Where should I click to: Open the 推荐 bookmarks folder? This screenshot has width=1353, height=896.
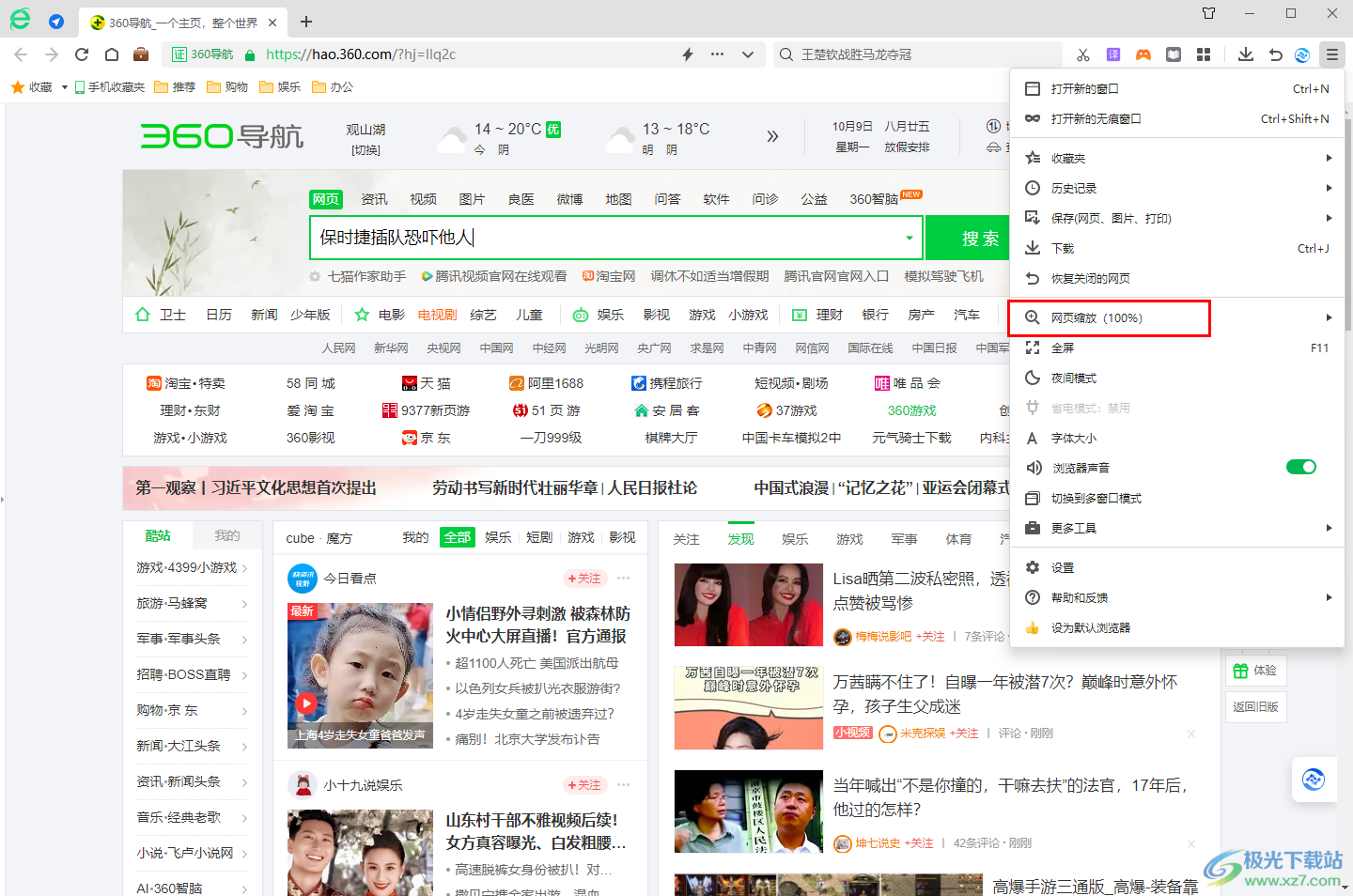[175, 87]
